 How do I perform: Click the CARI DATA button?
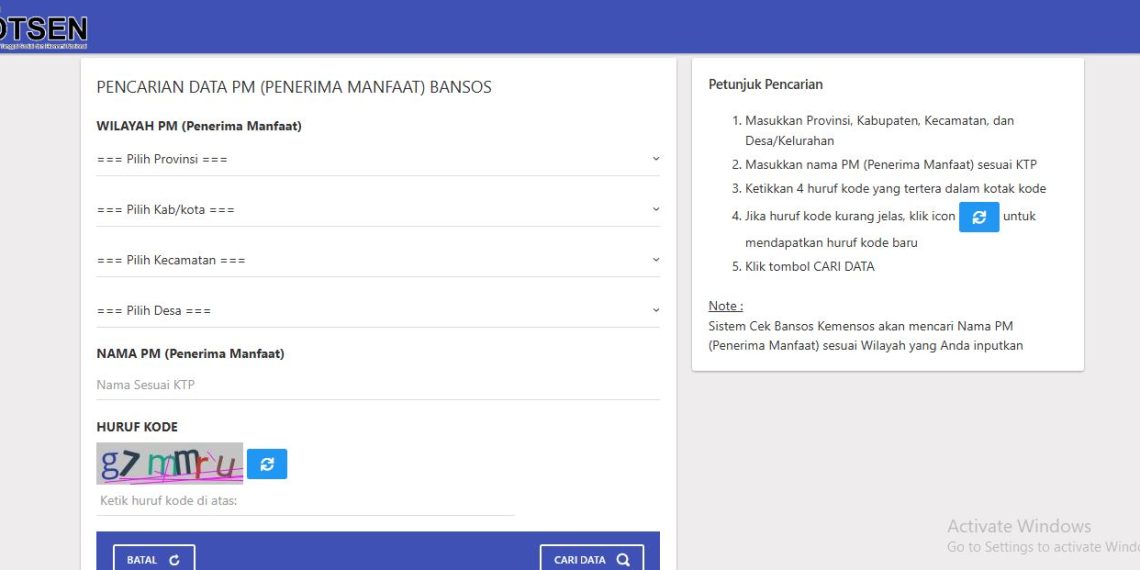[592, 560]
